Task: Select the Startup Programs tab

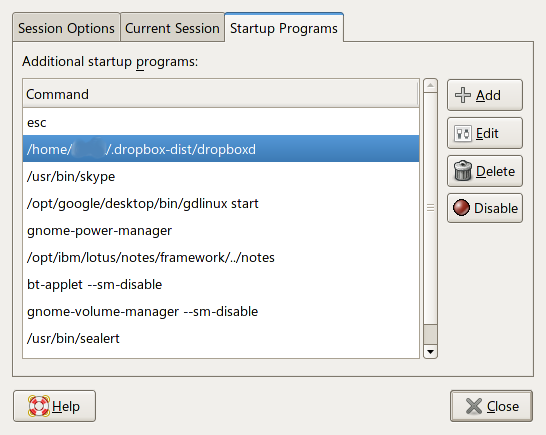Action: pyautogui.click(x=284, y=28)
